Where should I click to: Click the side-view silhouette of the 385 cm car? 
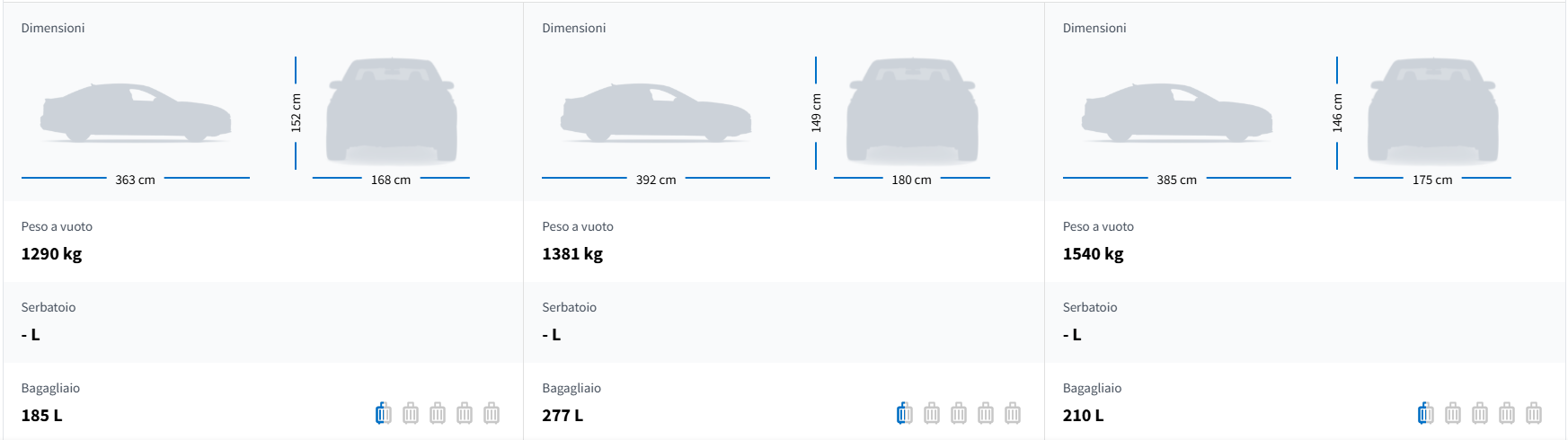[x=1177, y=113]
